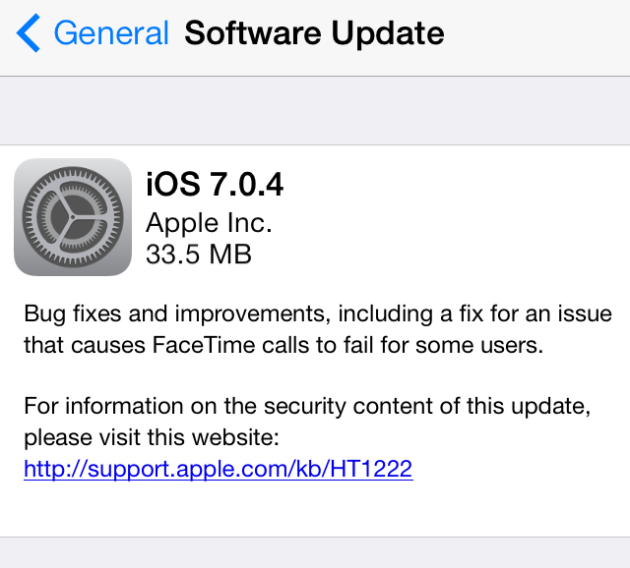Click the Apple Inc. developer text

coord(209,221)
